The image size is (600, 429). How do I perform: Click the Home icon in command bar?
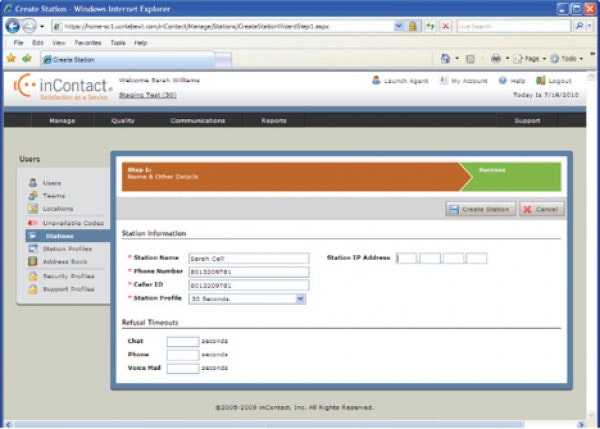[x=445, y=59]
